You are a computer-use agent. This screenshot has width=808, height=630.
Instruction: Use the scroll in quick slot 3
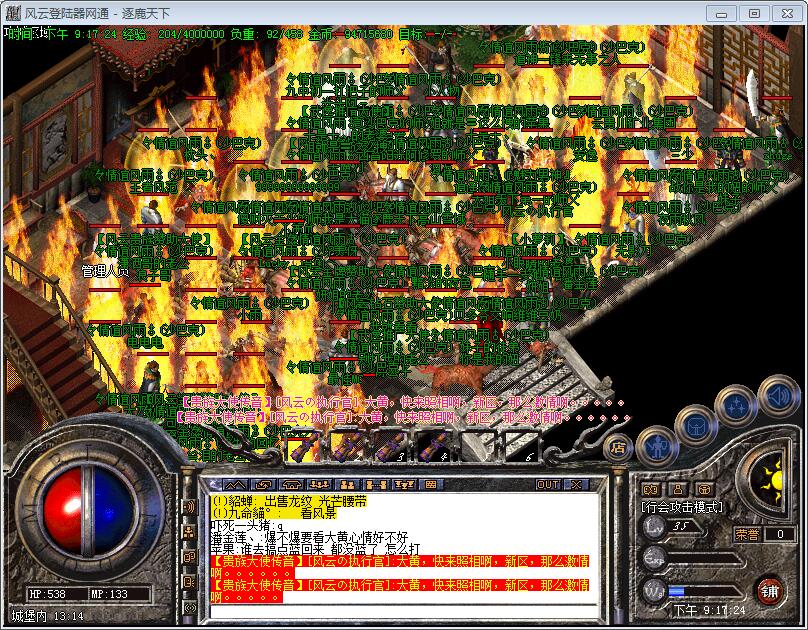click(x=392, y=446)
